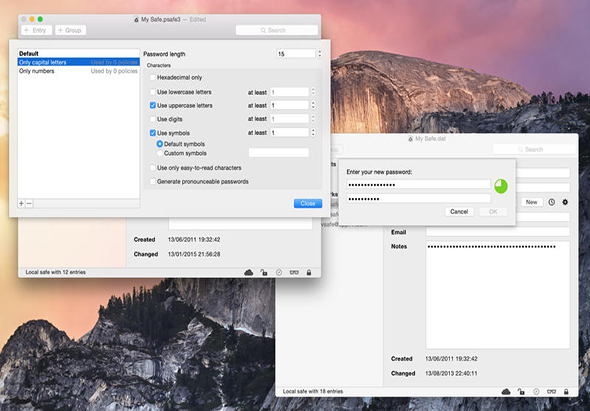Select the Only capital letters policy
Image resolution: width=590 pixels, height=411 pixels.
(78, 62)
